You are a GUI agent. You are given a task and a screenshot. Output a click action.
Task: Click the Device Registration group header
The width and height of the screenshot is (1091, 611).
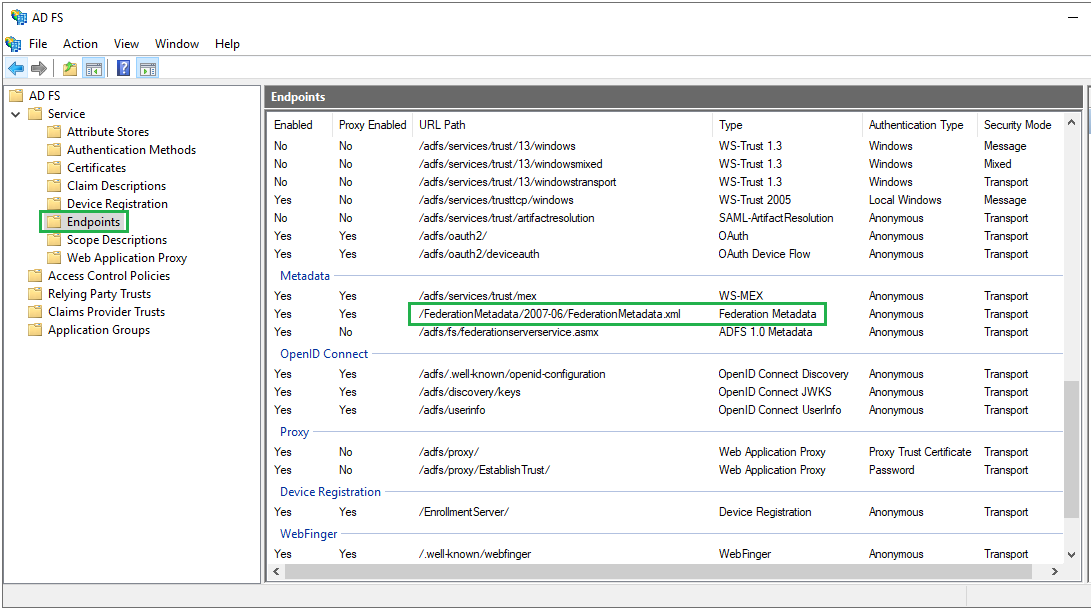click(x=330, y=492)
